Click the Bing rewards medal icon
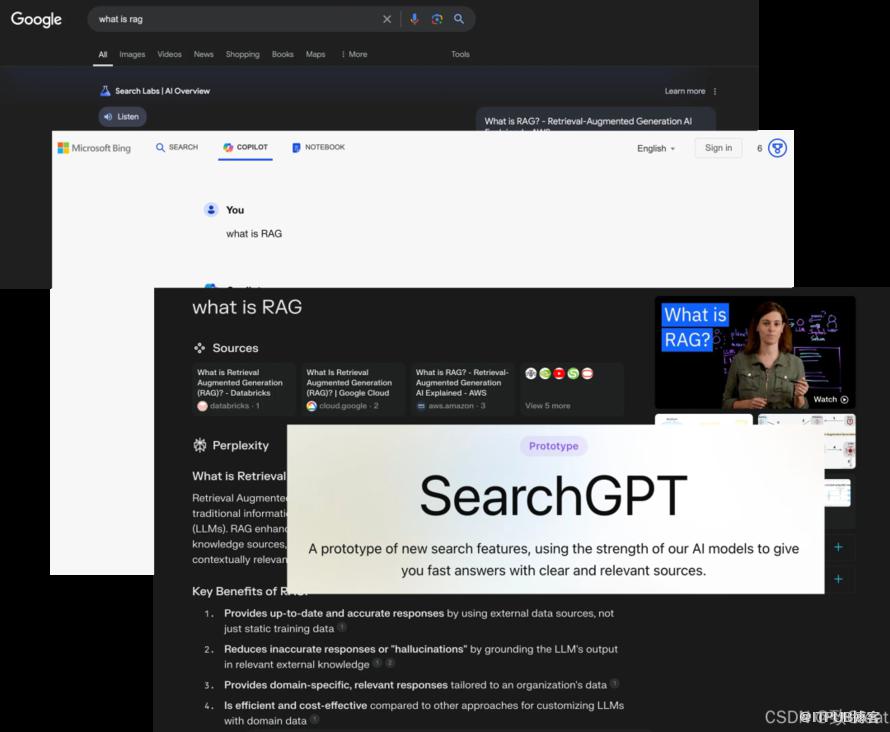 pos(777,148)
